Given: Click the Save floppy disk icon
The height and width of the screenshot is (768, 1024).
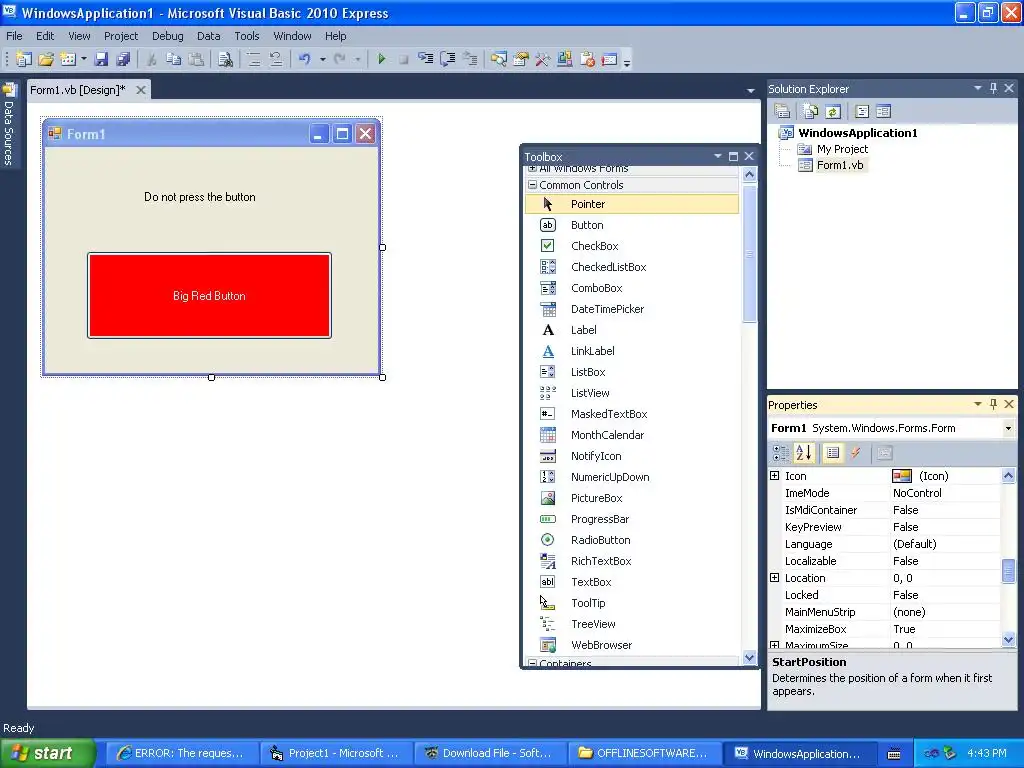Looking at the screenshot, I should 101,59.
